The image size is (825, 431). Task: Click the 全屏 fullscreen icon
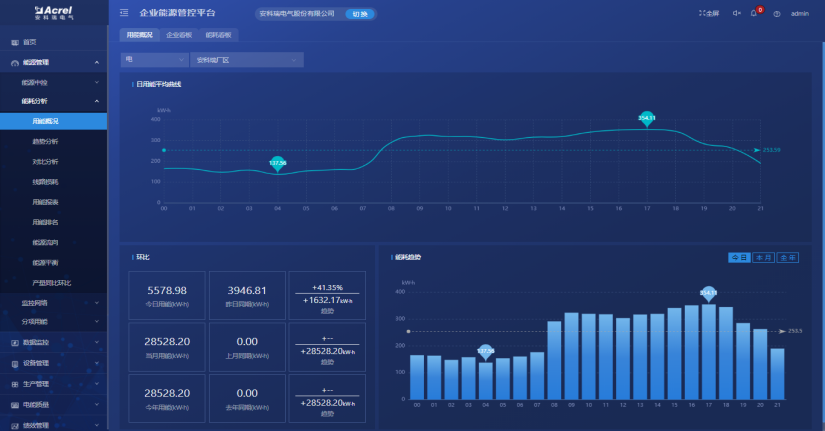point(700,13)
